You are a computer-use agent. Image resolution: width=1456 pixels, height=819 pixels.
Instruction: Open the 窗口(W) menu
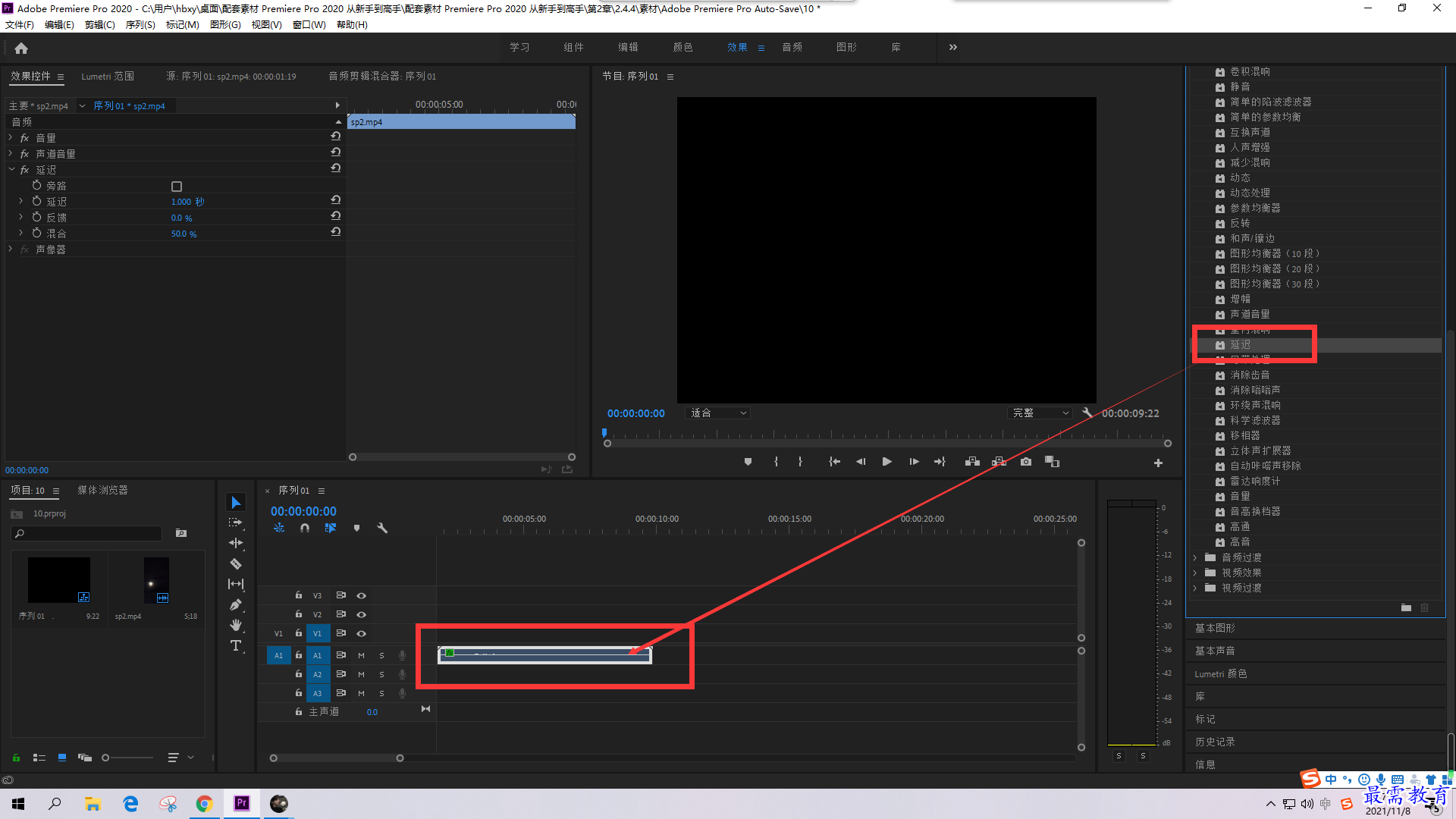(309, 25)
